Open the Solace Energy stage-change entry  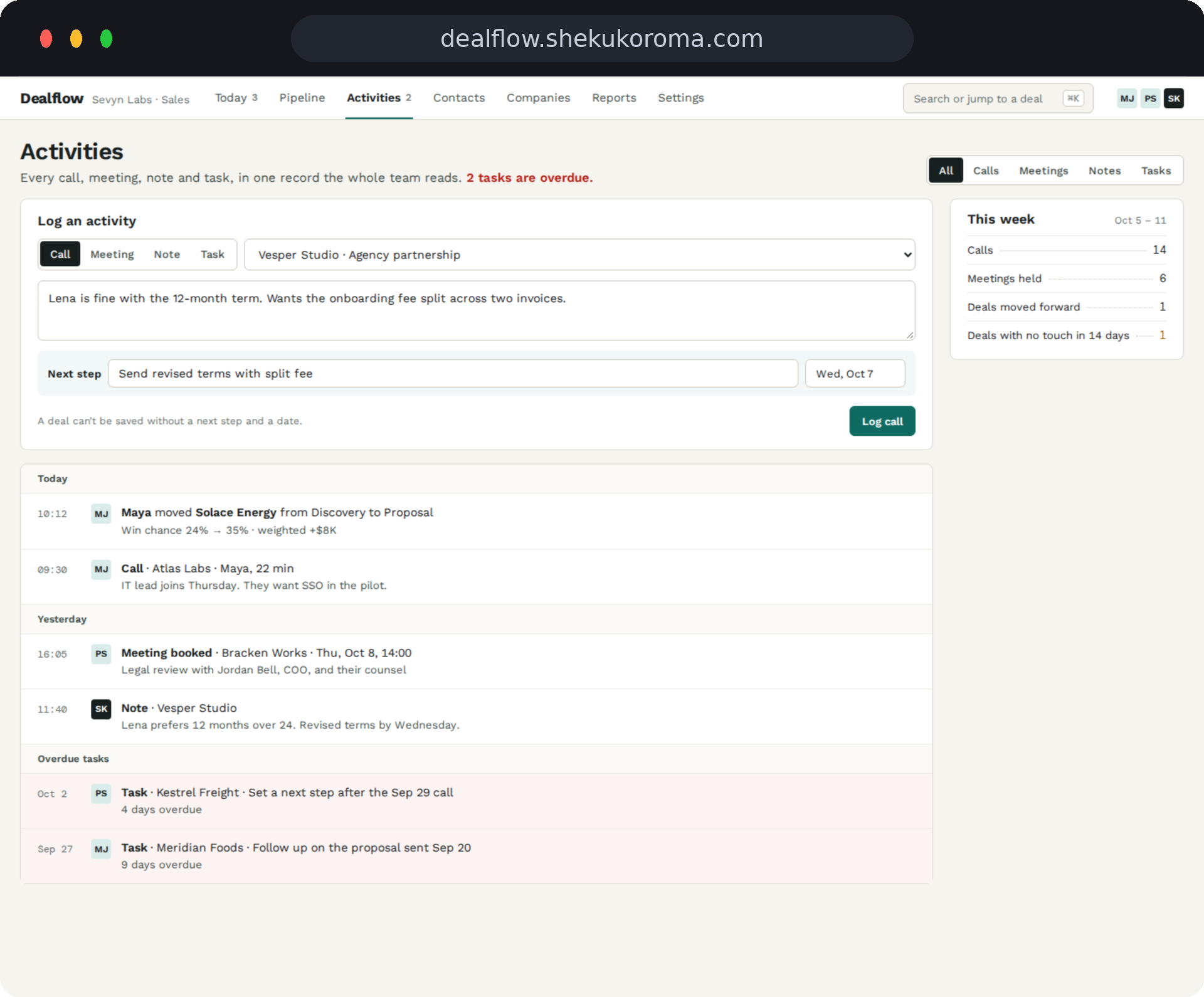477,521
